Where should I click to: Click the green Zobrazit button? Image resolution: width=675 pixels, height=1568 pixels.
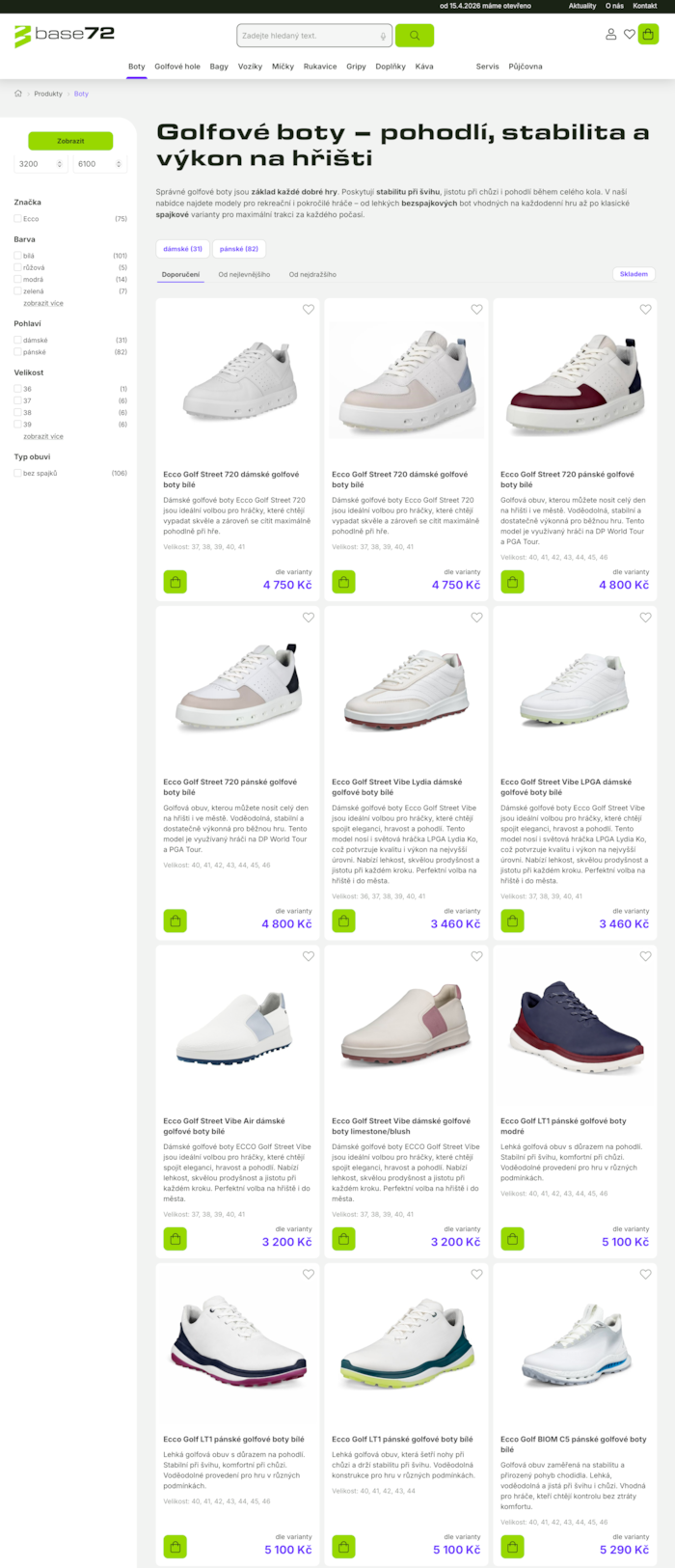(70, 141)
